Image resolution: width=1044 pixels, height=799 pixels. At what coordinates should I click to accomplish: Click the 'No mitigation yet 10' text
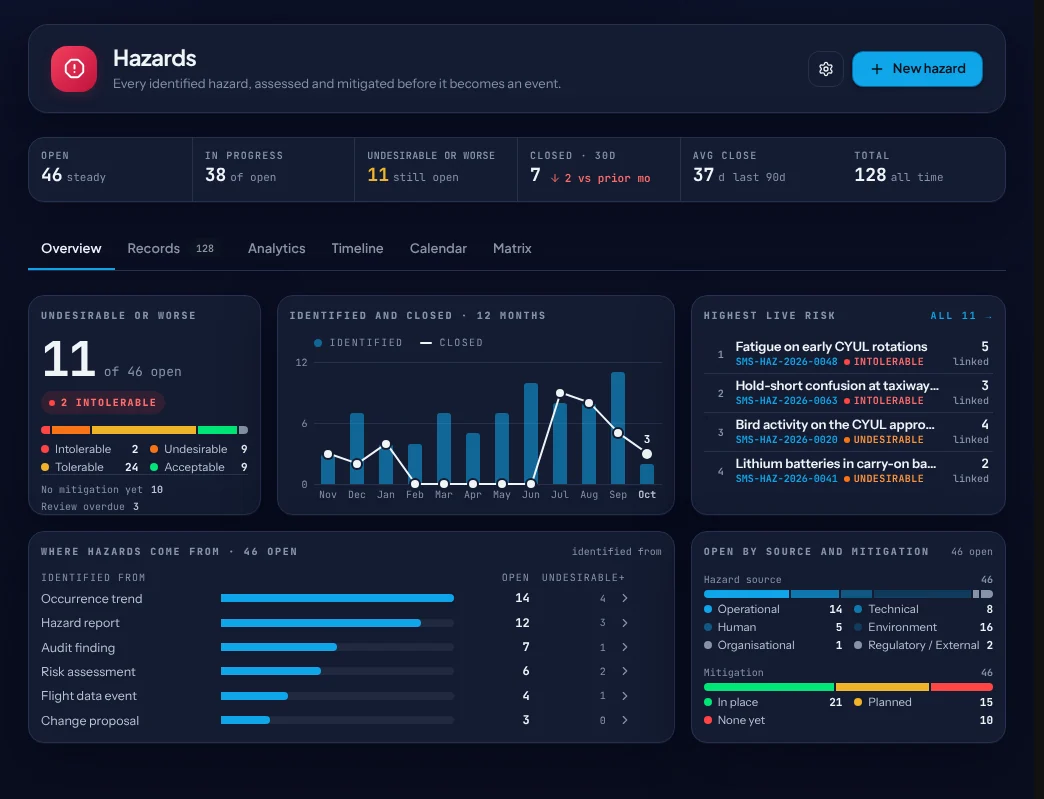(102, 489)
